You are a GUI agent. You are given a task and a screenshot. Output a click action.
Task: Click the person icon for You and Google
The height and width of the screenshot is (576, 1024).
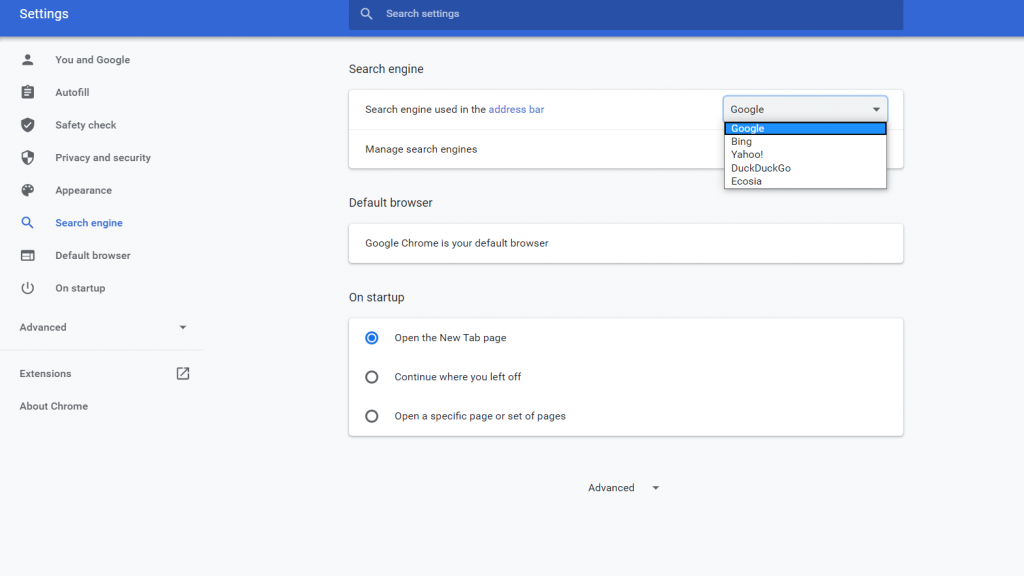[x=28, y=60]
